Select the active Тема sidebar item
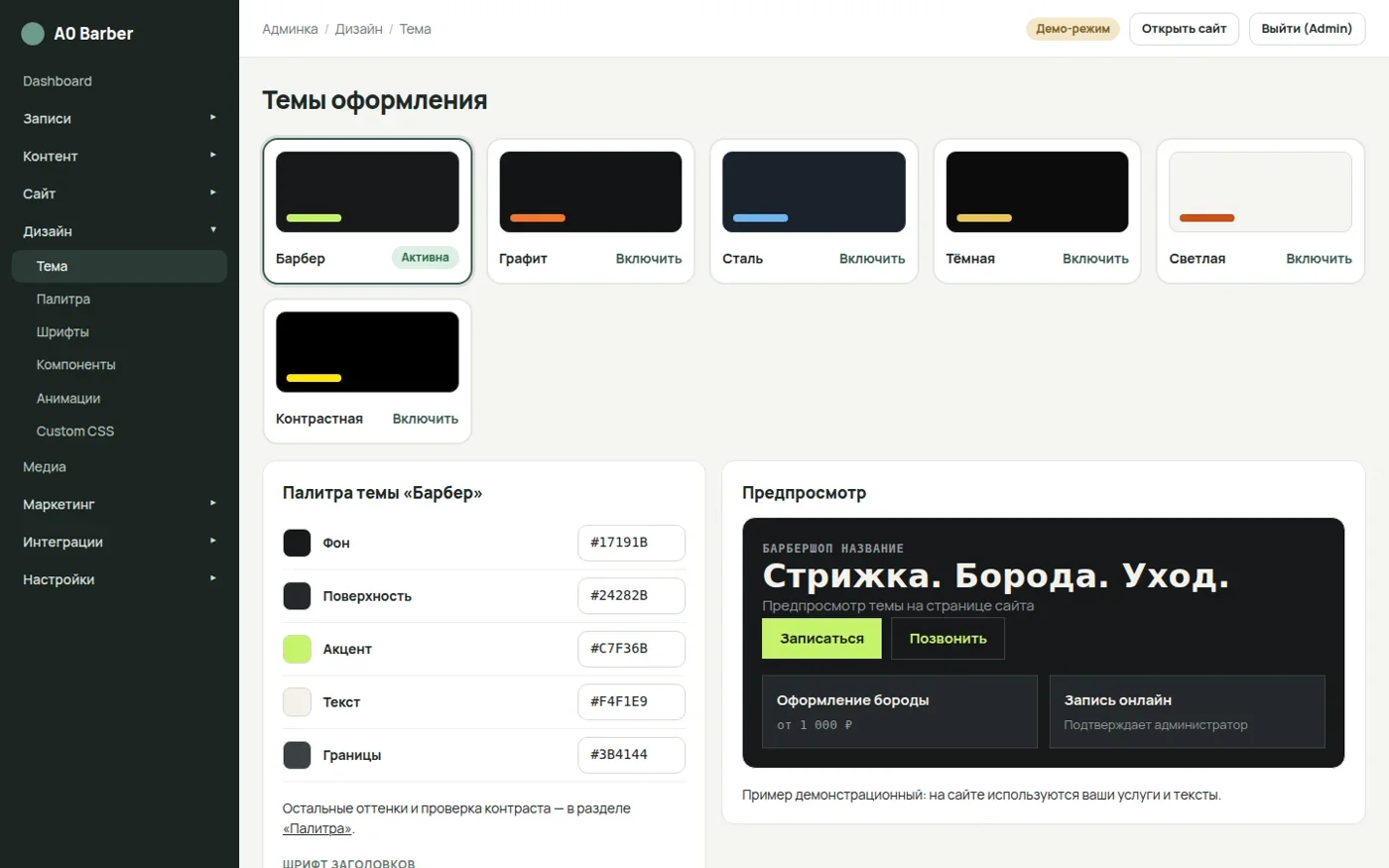 tap(119, 266)
